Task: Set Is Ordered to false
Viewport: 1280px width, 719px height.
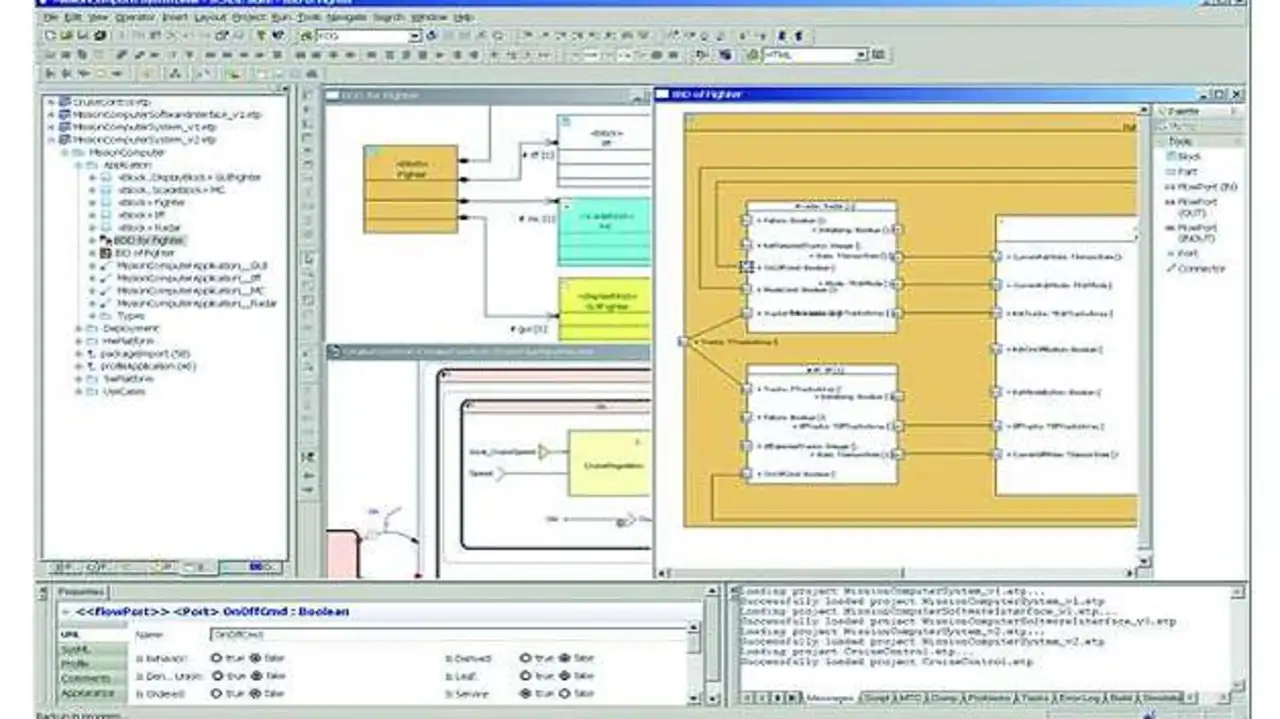Action: 254,693
